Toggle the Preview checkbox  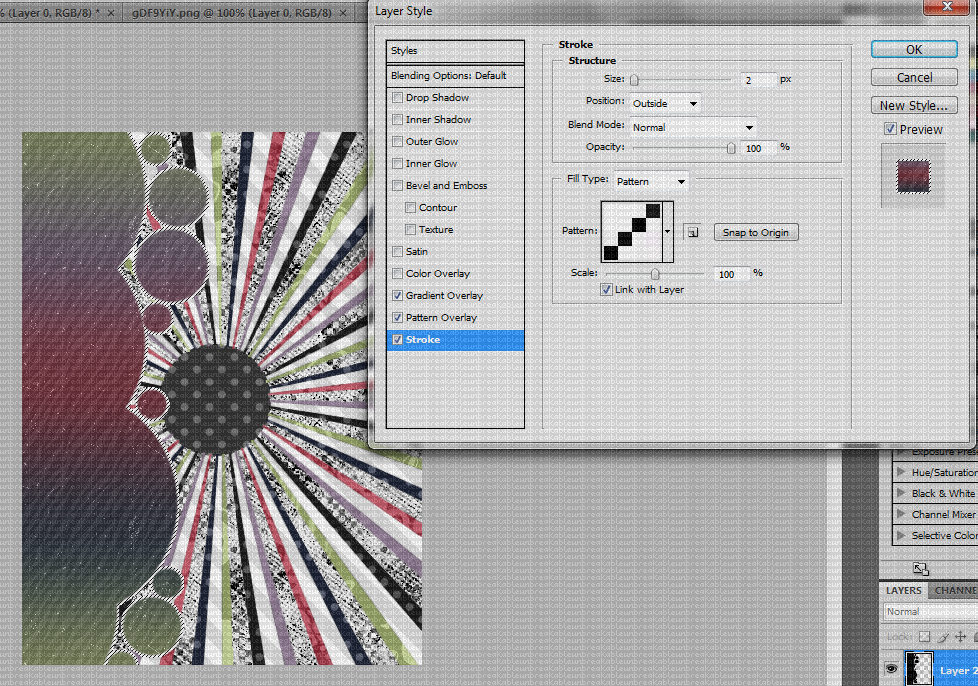tap(890, 129)
